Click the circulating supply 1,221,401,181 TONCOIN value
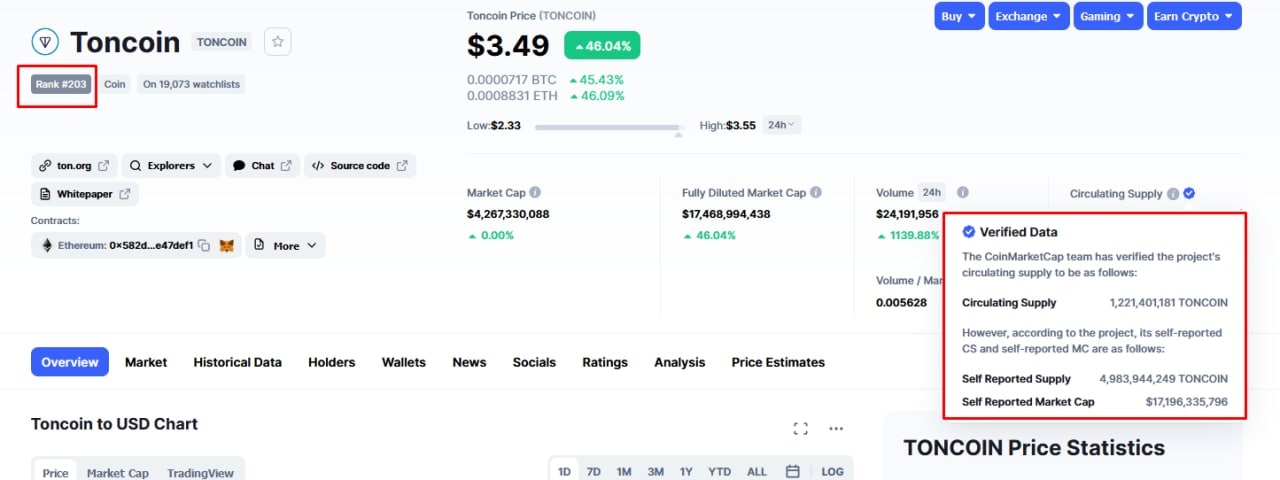The height and width of the screenshot is (480, 1280). point(1169,302)
